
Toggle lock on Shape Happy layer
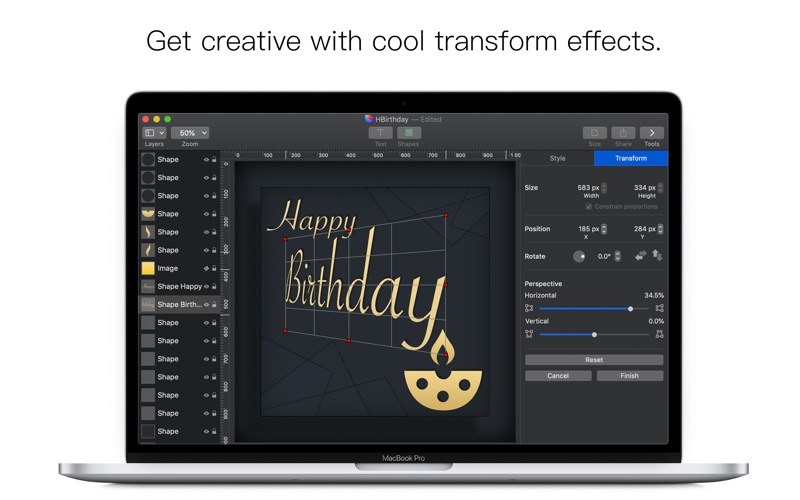click(214, 286)
